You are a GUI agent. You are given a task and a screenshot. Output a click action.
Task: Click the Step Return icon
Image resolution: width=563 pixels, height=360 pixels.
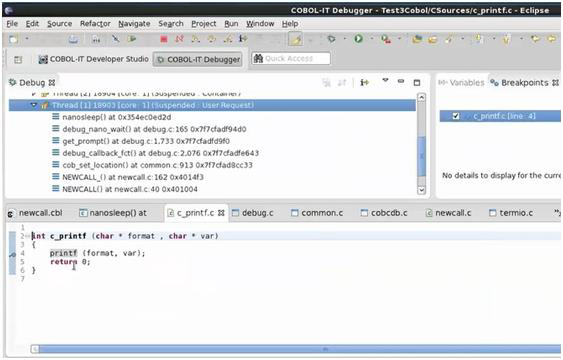point(228,39)
